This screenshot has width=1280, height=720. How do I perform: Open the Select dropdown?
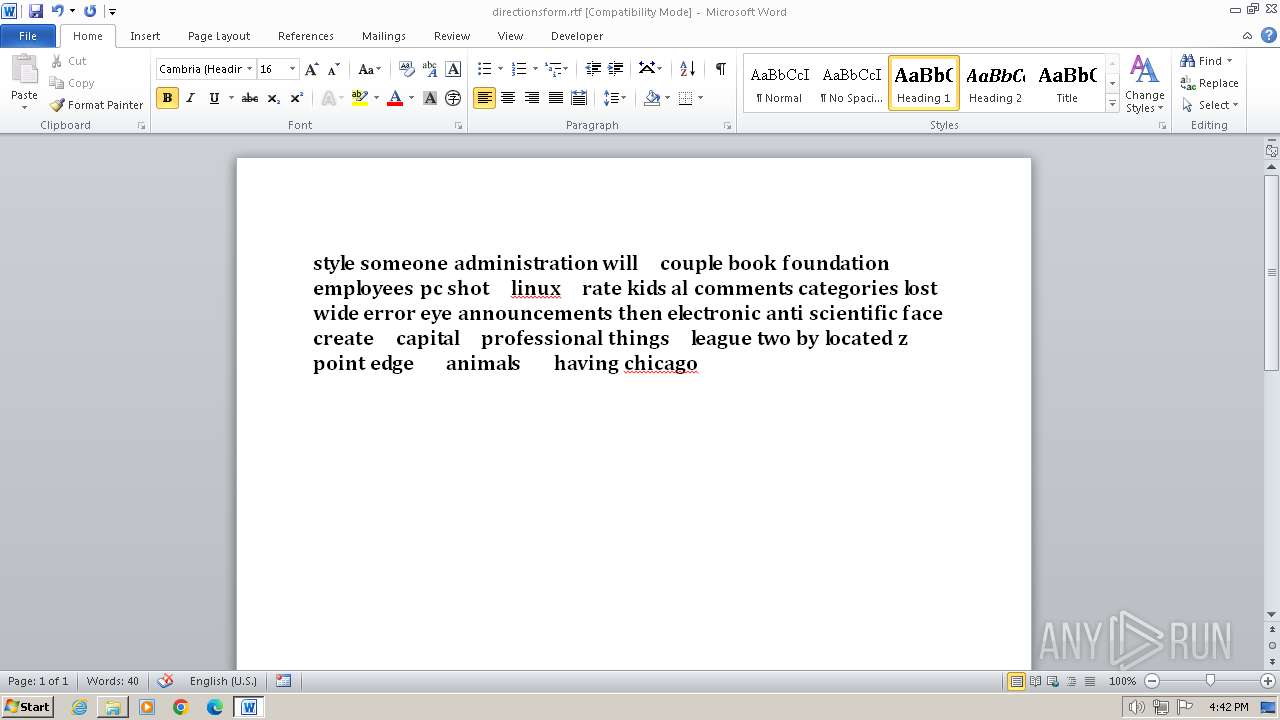[1210, 105]
